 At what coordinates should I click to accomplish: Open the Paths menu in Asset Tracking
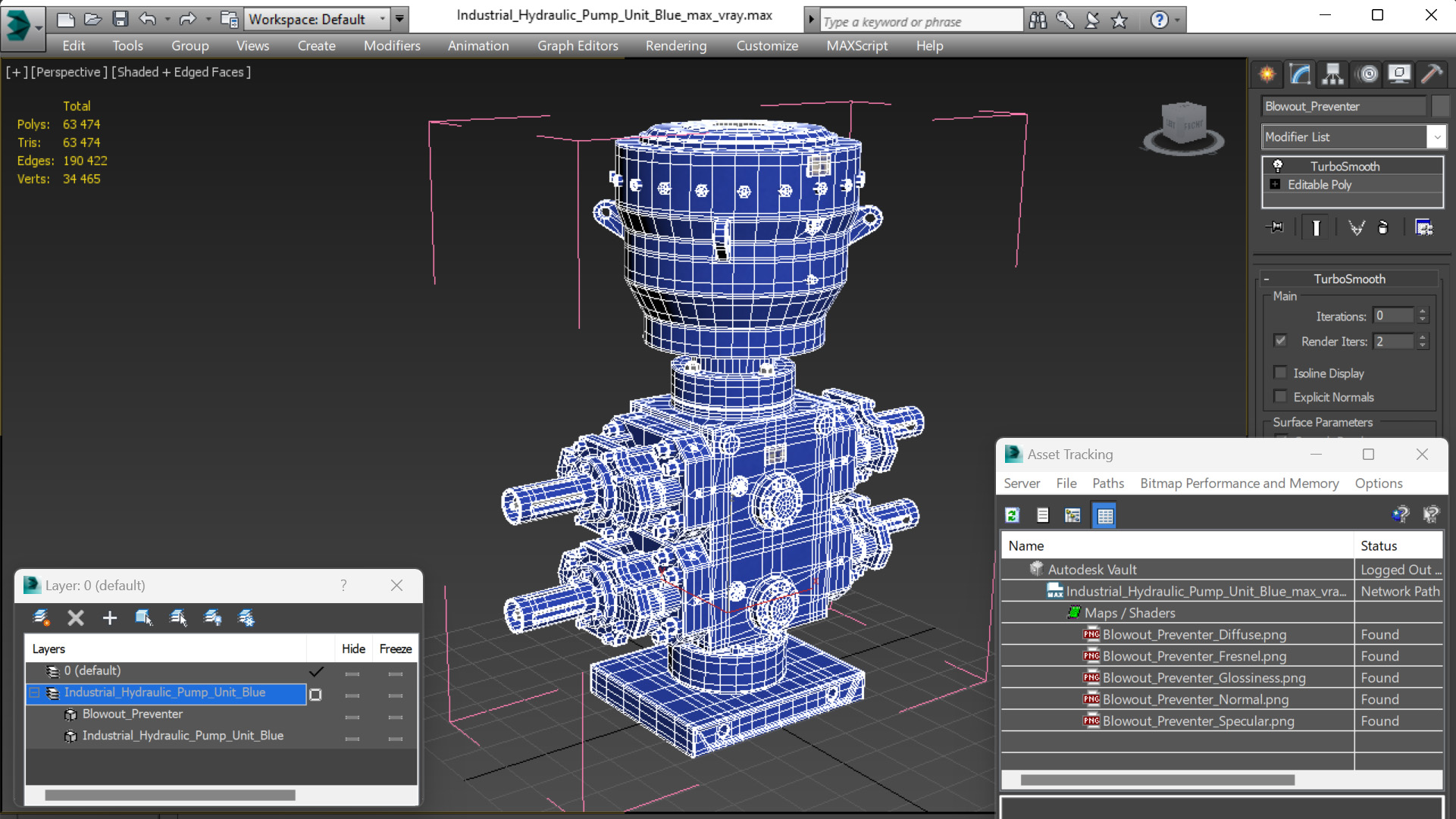[1107, 483]
